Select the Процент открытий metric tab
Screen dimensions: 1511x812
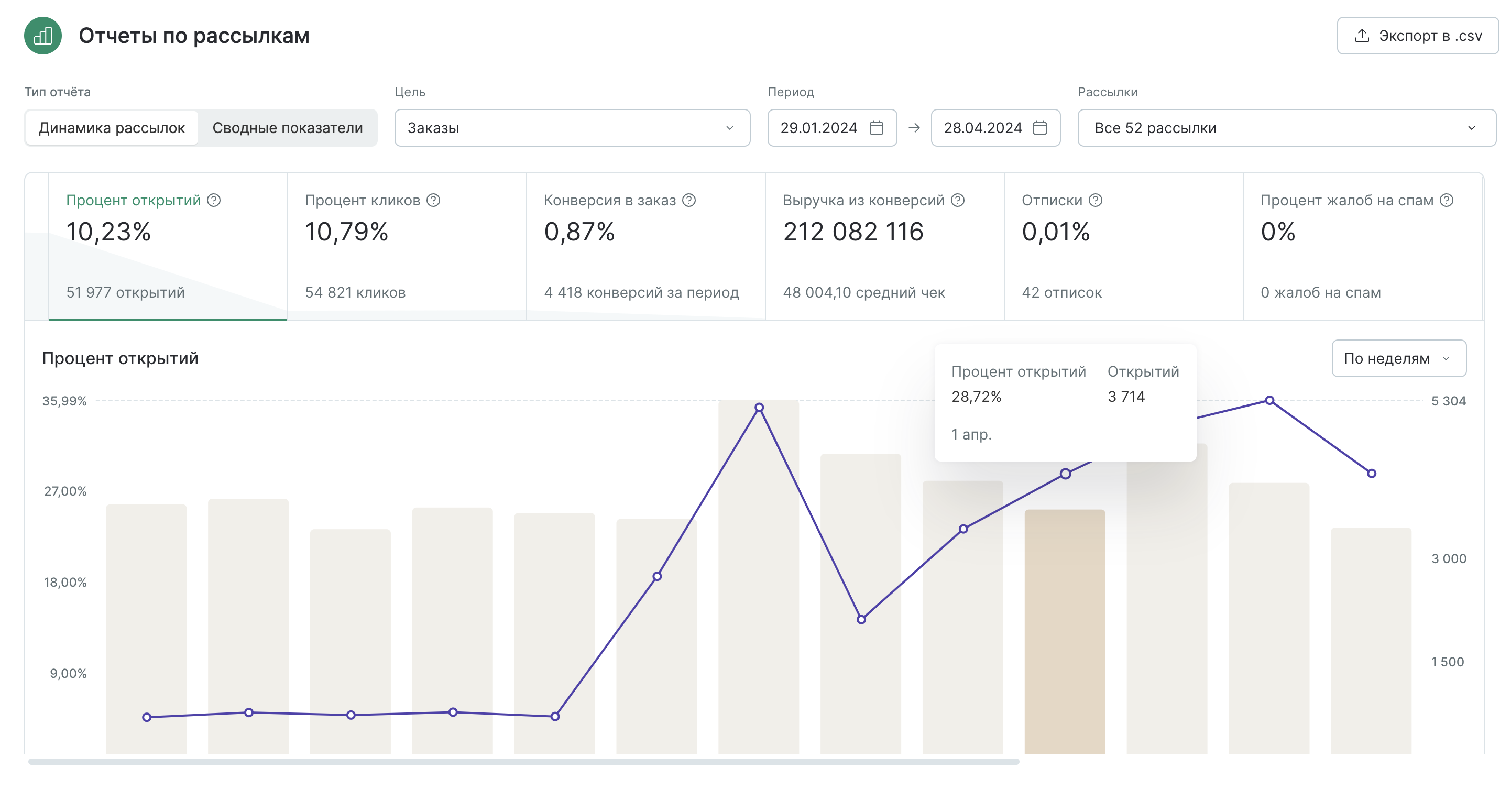click(x=168, y=246)
